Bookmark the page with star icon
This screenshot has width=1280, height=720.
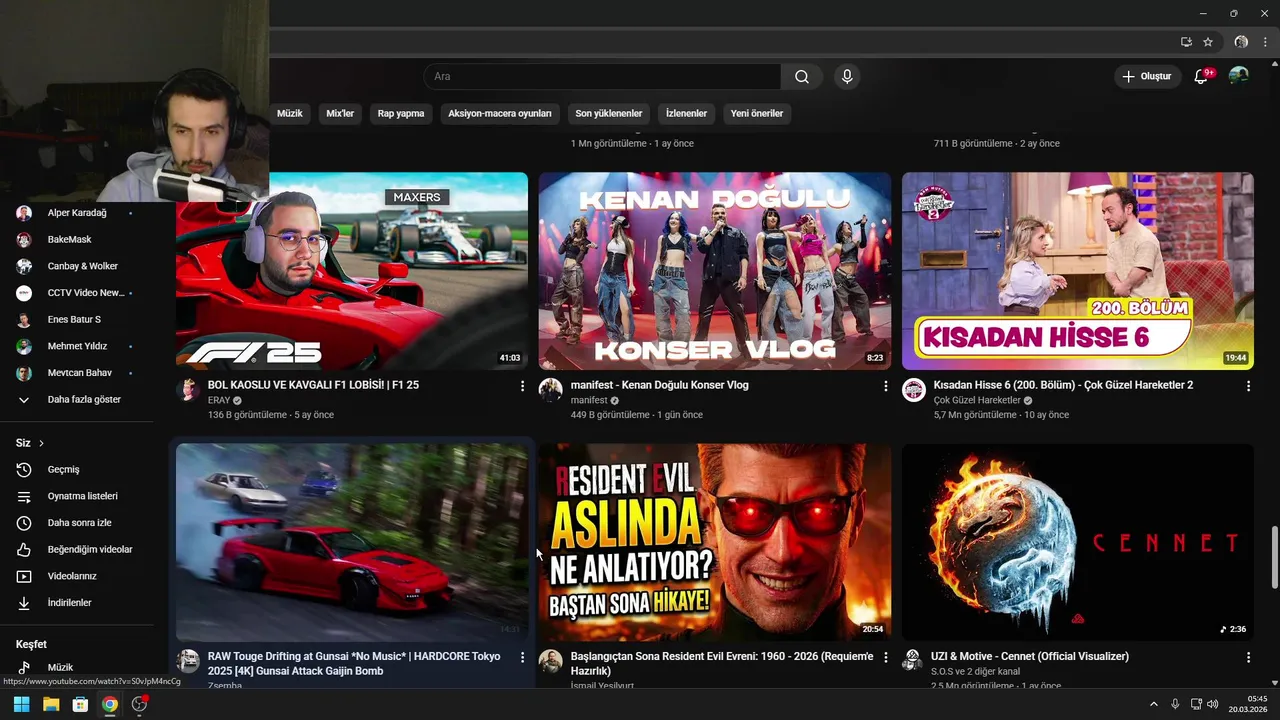click(1208, 42)
